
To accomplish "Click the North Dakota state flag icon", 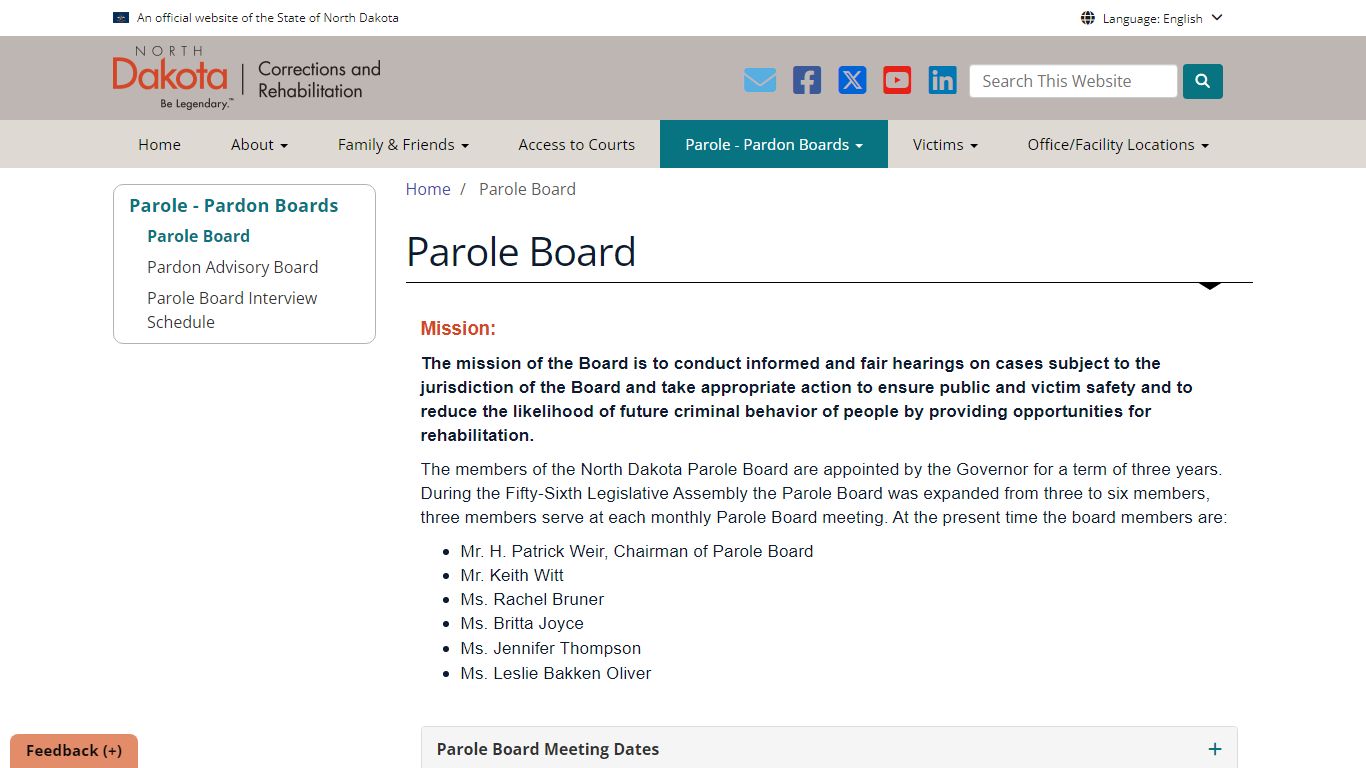I will tap(121, 18).
